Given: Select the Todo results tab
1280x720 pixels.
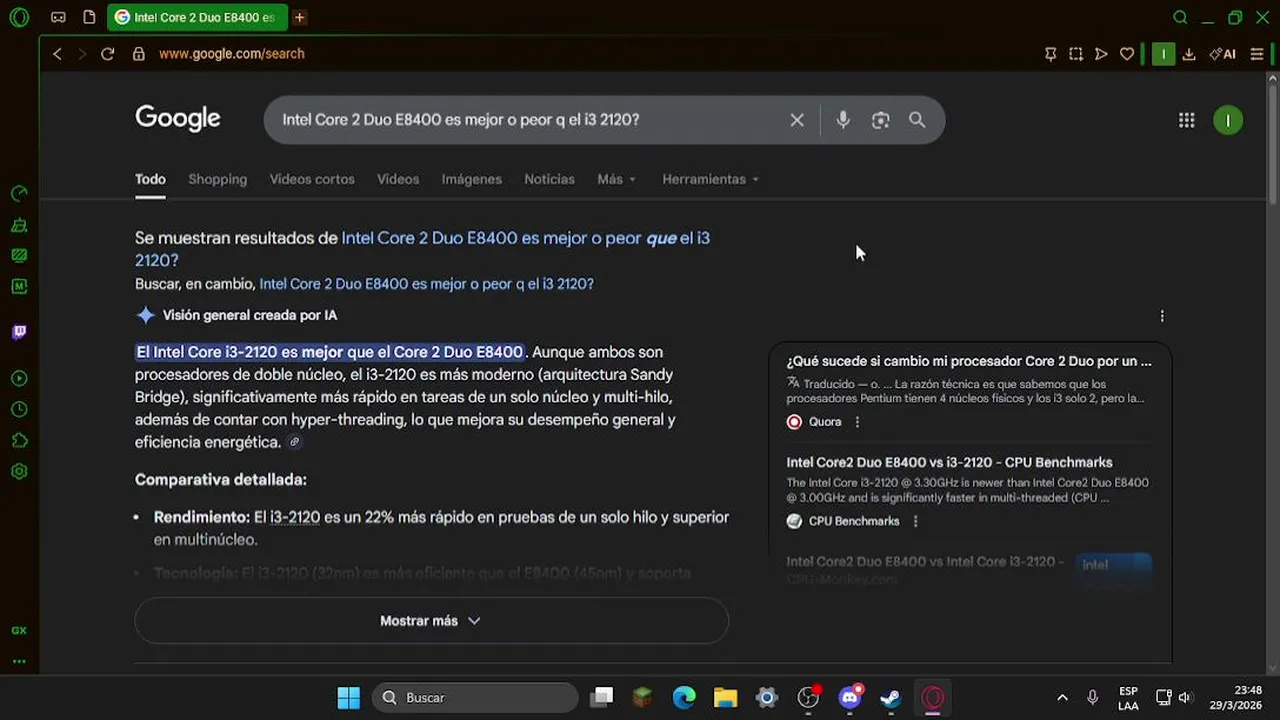Looking at the screenshot, I should tap(150, 179).
